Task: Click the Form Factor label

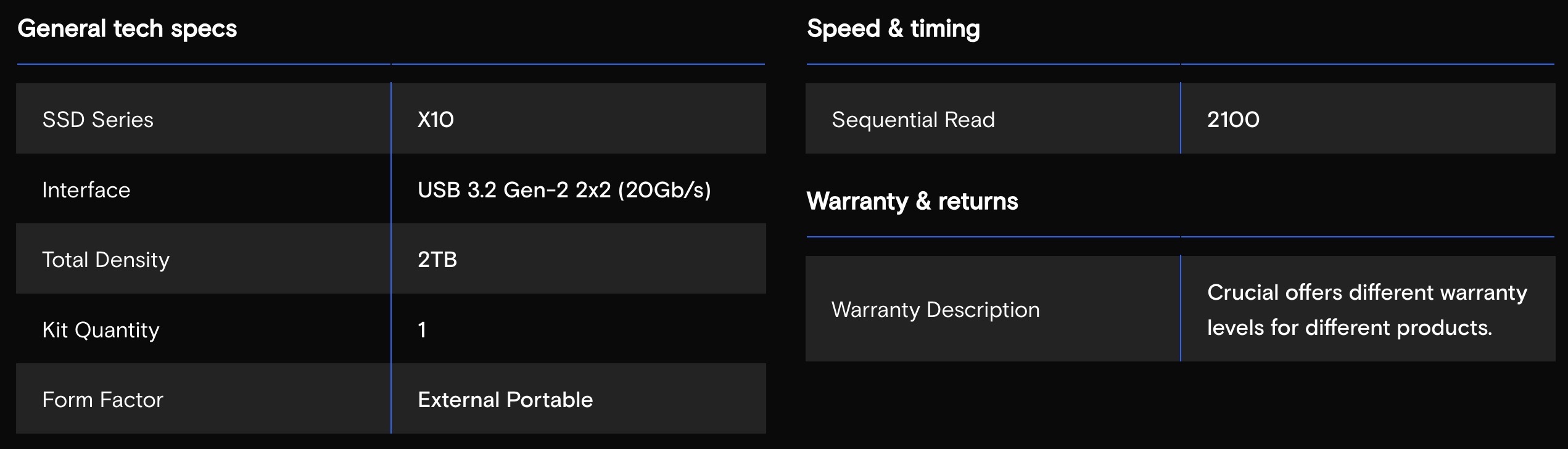Action: pyautogui.click(x=102, y=400)
